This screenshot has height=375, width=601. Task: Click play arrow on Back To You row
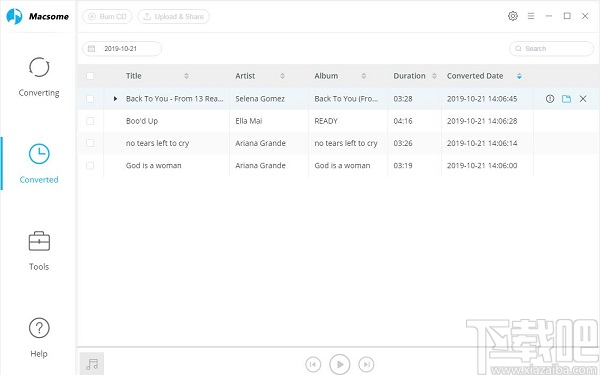coord(115,99)
